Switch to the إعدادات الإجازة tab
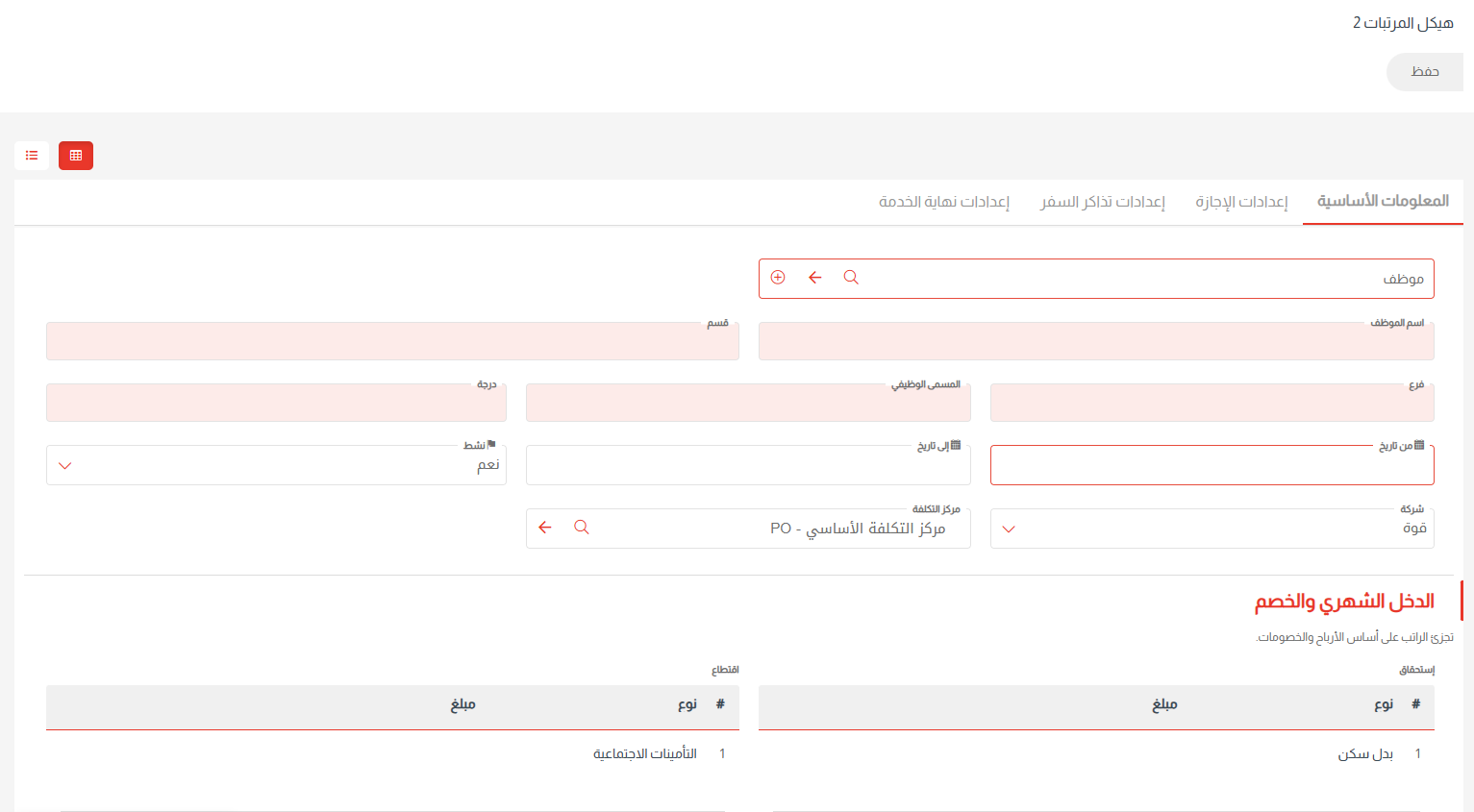The image size is (1474, 812). [x=1240, y=202]
